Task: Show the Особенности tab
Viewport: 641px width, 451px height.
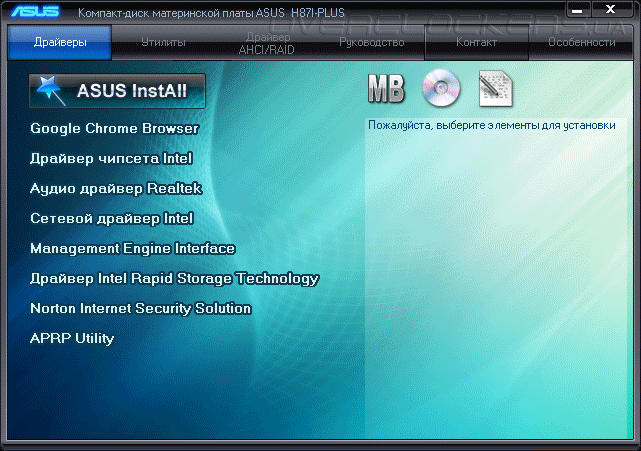Action: click(x=581, y=42)
